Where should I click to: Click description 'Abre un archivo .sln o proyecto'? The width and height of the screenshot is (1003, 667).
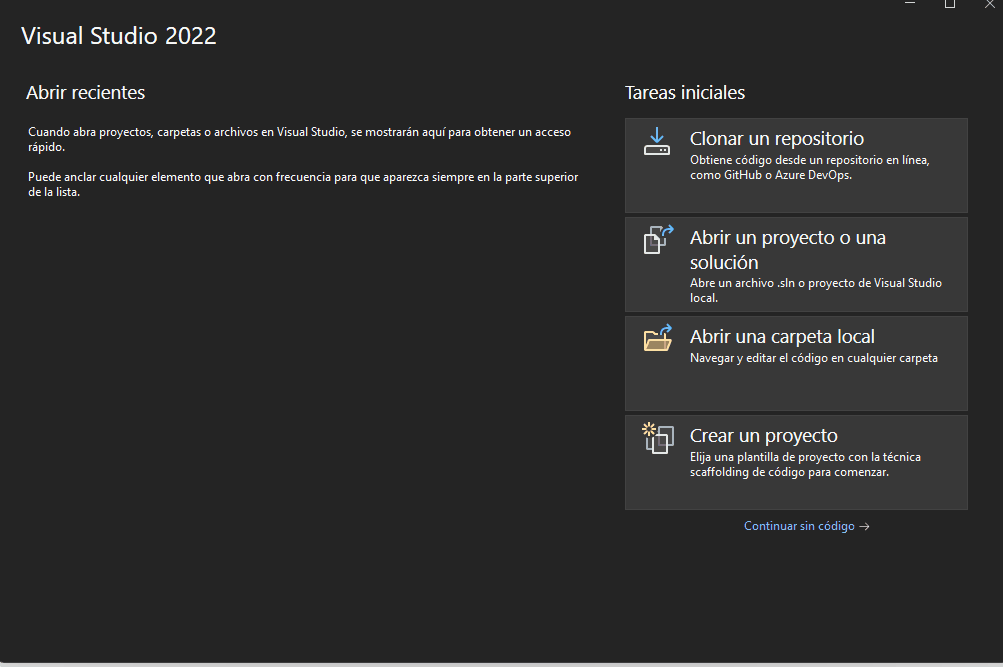[816, 290]
